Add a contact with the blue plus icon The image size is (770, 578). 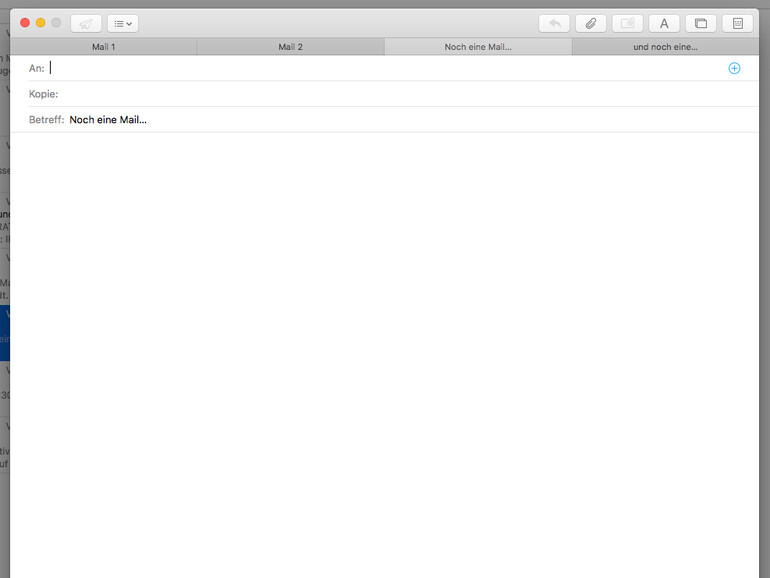(x=734, y=68)
